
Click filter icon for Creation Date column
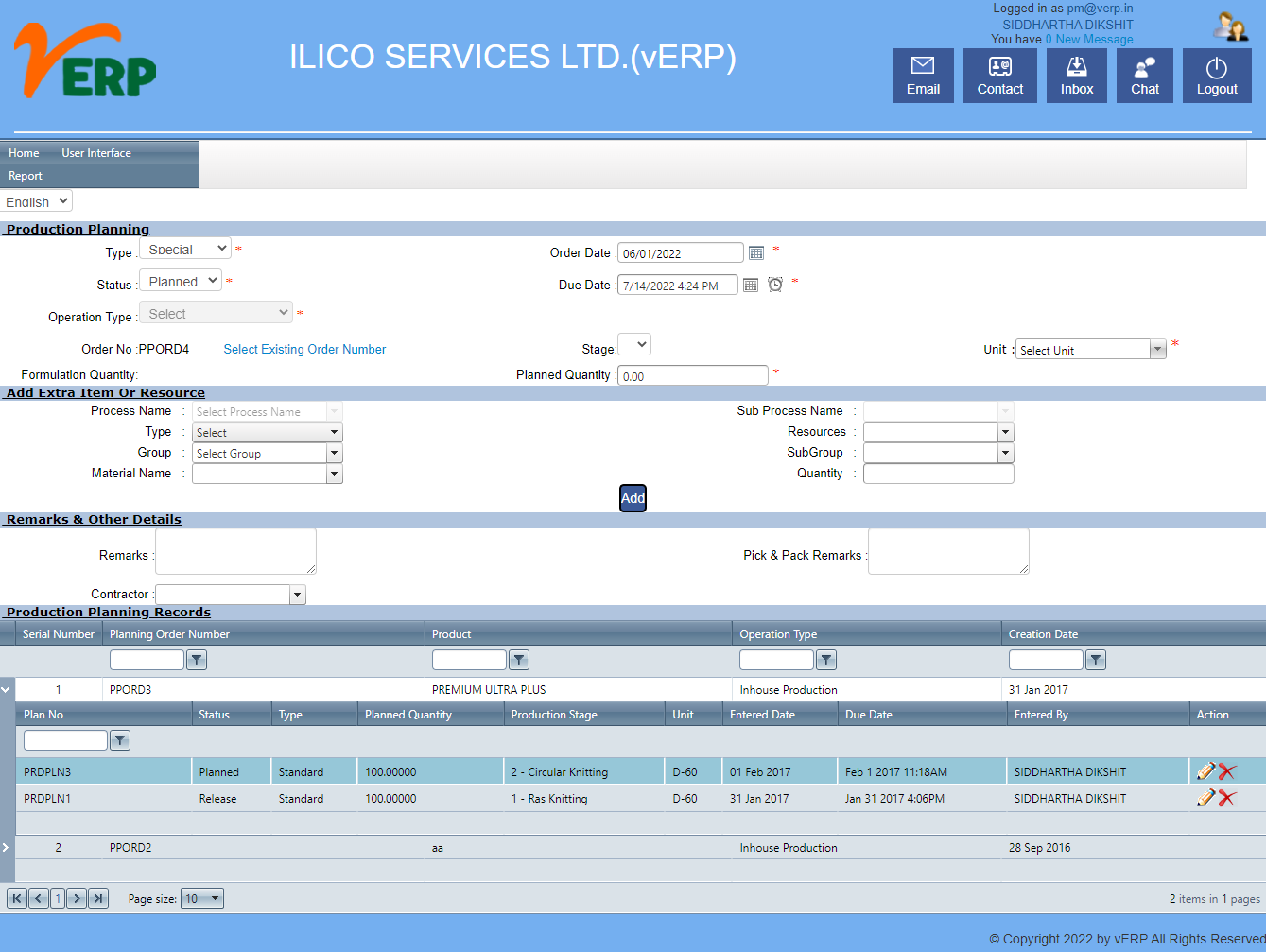click(1096, 660)
